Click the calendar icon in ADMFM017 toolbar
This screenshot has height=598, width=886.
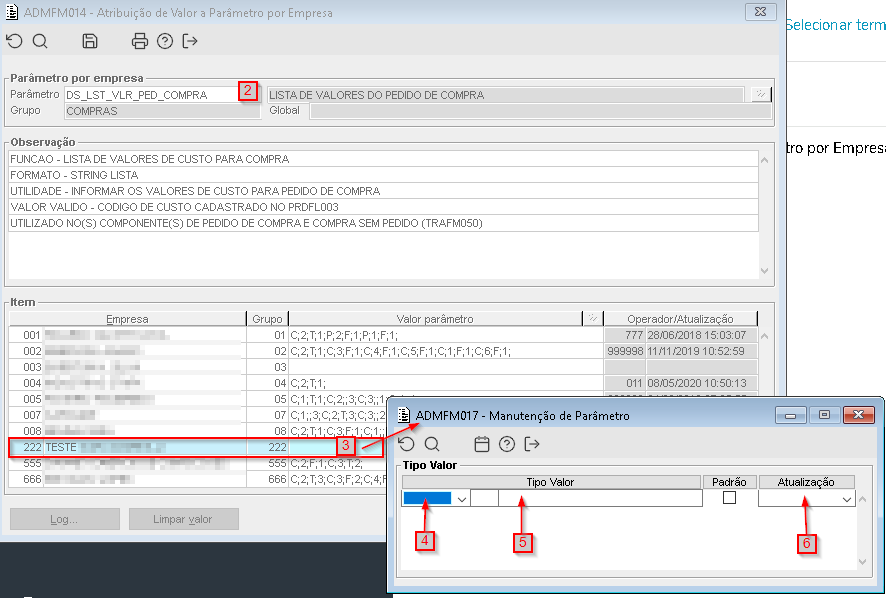pos(482,444)
